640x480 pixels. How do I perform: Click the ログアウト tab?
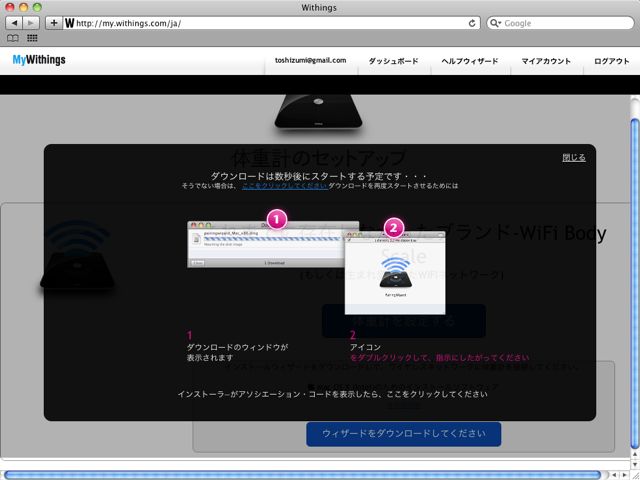coord(611,61)
